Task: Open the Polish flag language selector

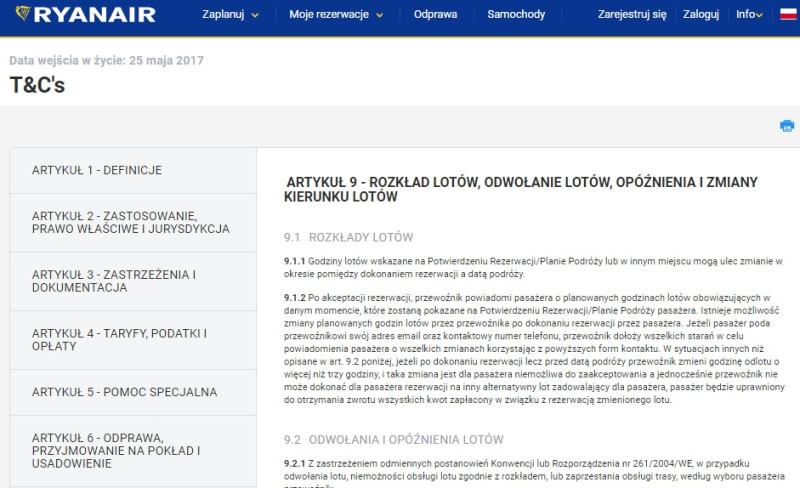Action: click(788, 14)
